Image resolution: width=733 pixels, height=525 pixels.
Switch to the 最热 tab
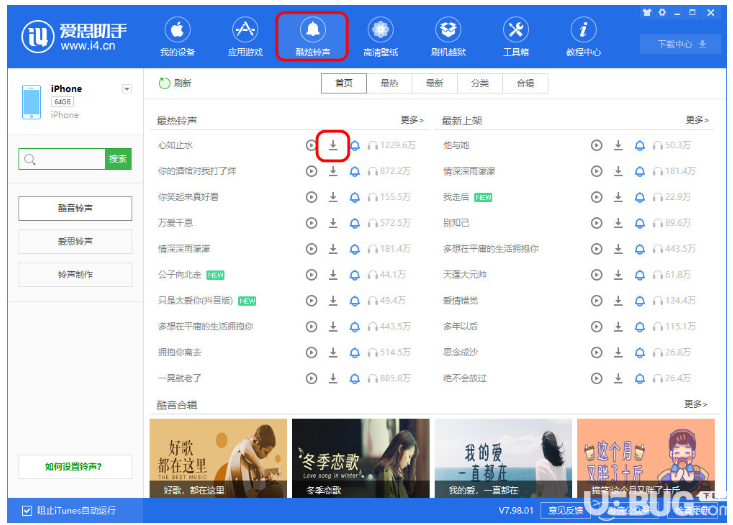(x=389, y=83)
